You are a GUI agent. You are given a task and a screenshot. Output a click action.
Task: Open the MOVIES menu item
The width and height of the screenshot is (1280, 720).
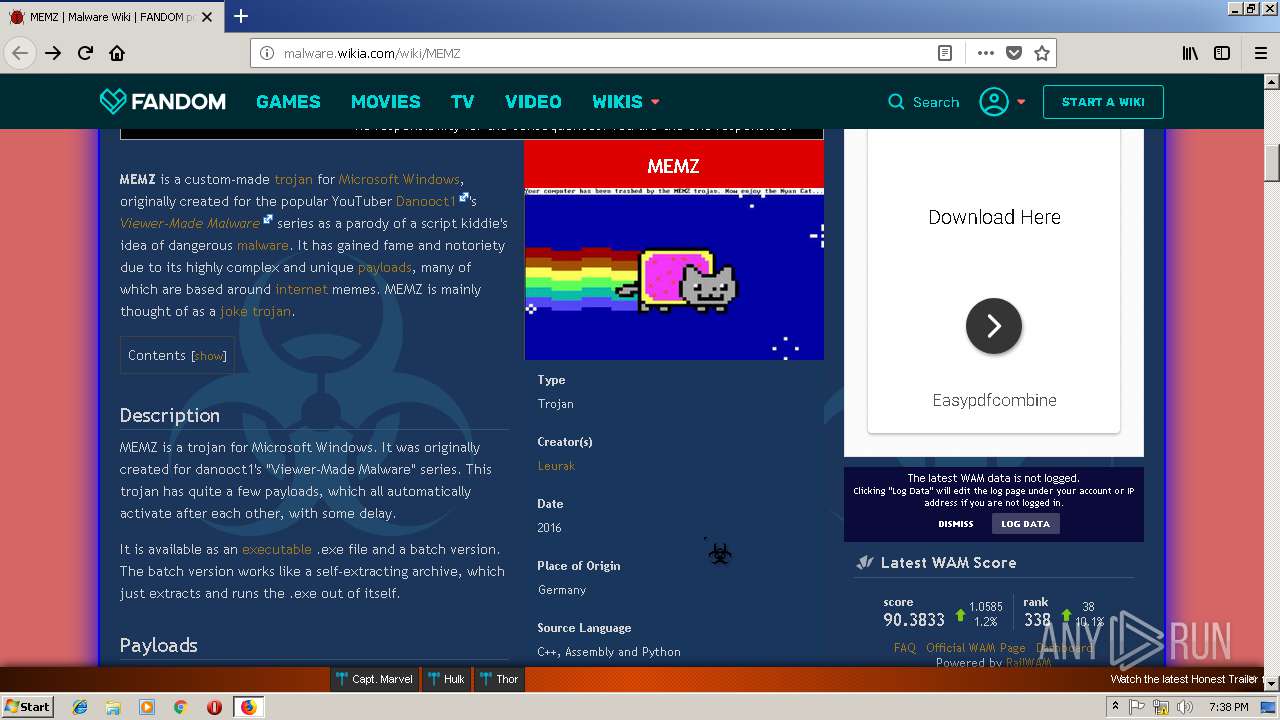pyautogui.click(x=385, y=101)
